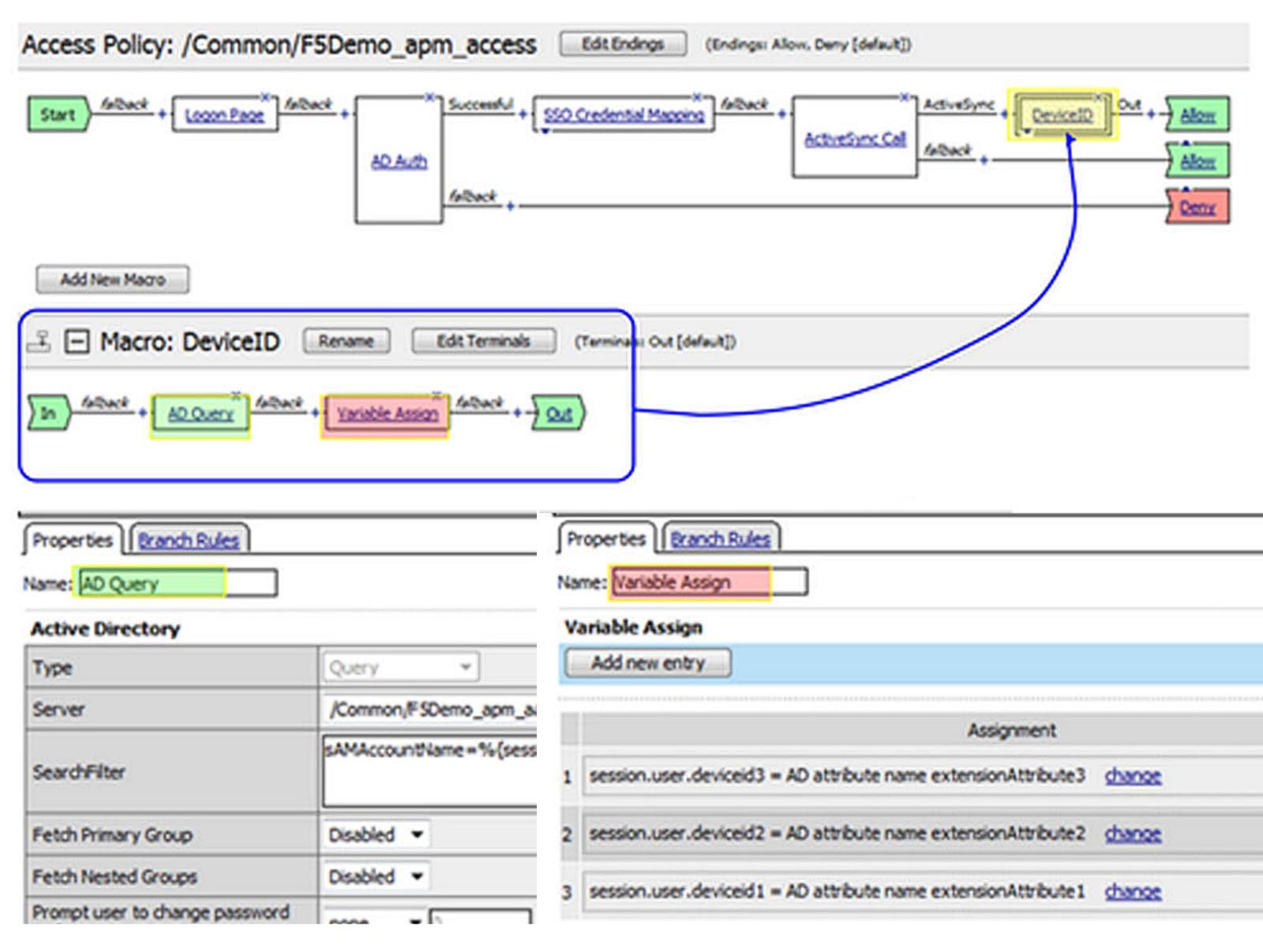This screenshot has height=952, width=1263.
Task: Click the Edit Endings button
Action: click(x=623, y=44)
